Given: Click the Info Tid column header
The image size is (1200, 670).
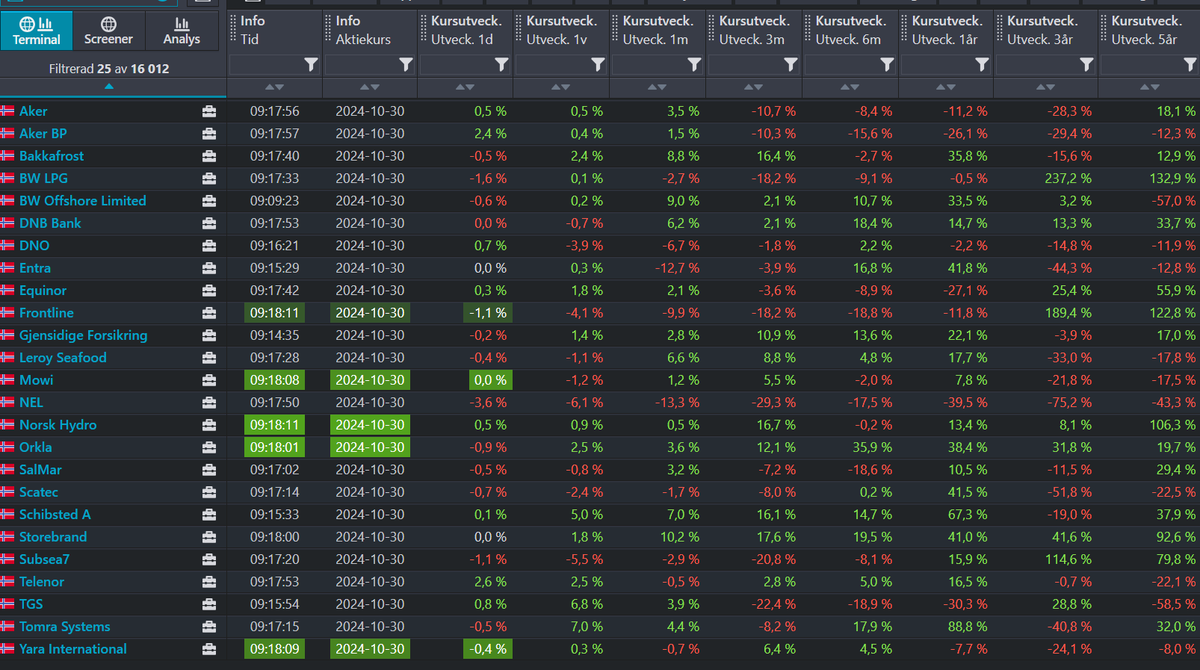Looking at the screenshot, I should coord(273,30).
